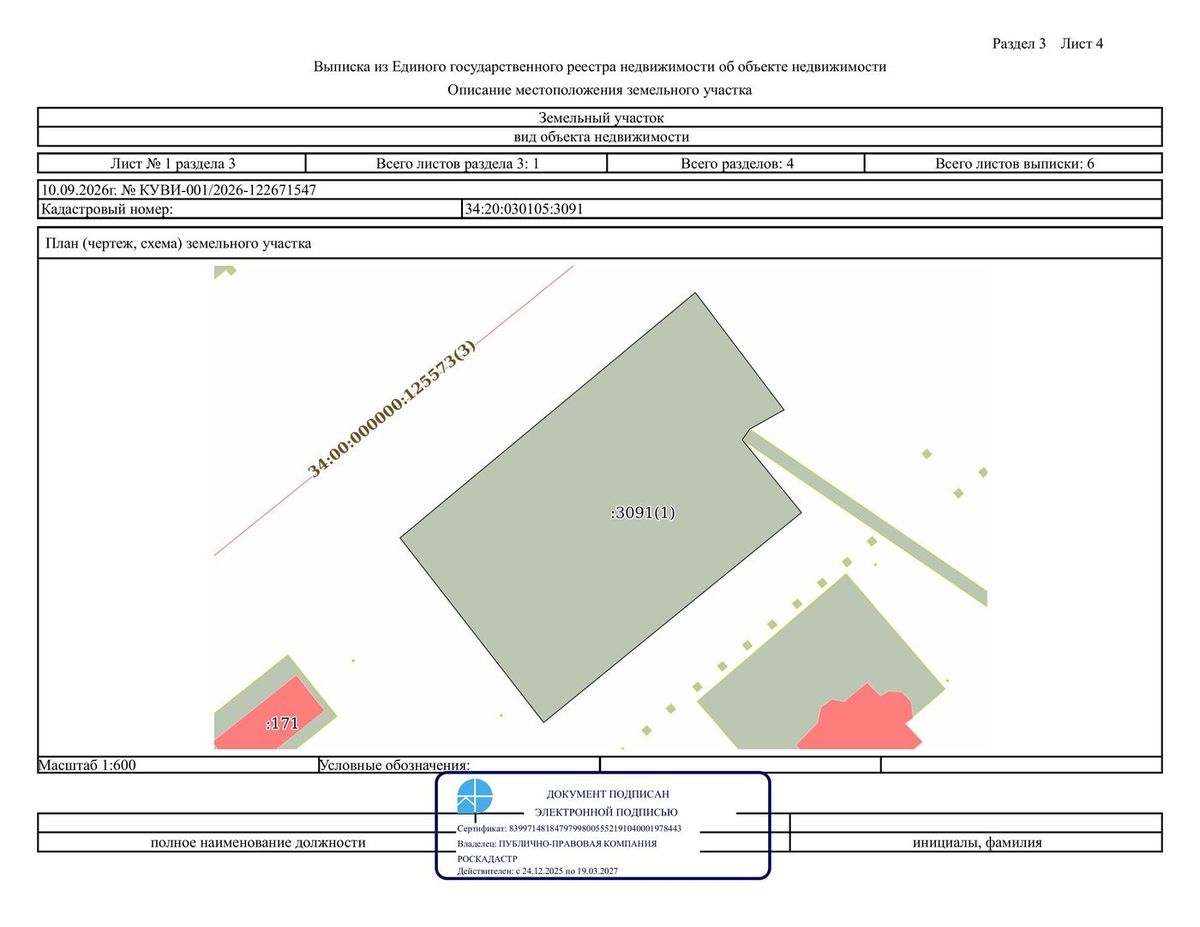Select the cell "Лист № 1 раздела 3"

pos(172,163)
